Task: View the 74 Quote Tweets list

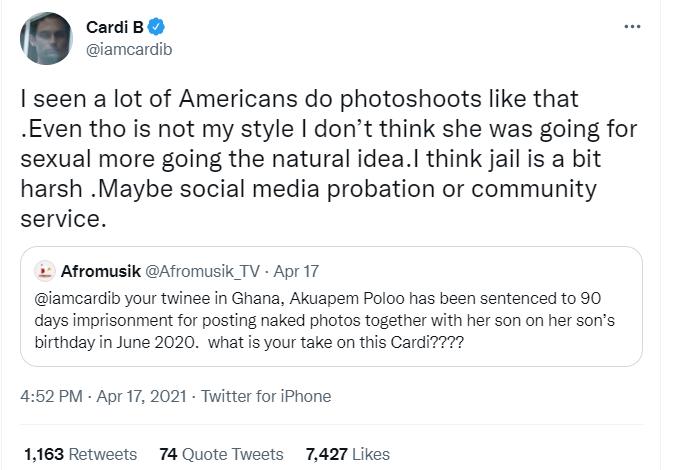Action: click(221, 454)
